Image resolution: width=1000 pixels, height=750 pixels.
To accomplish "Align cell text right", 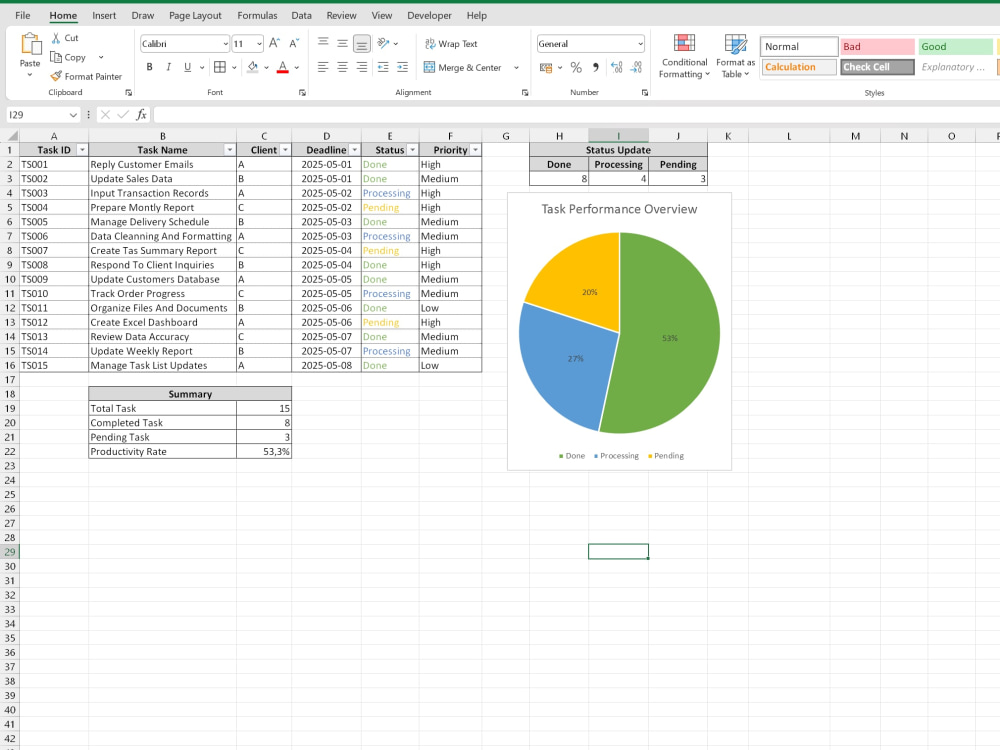I will point(362,67).
